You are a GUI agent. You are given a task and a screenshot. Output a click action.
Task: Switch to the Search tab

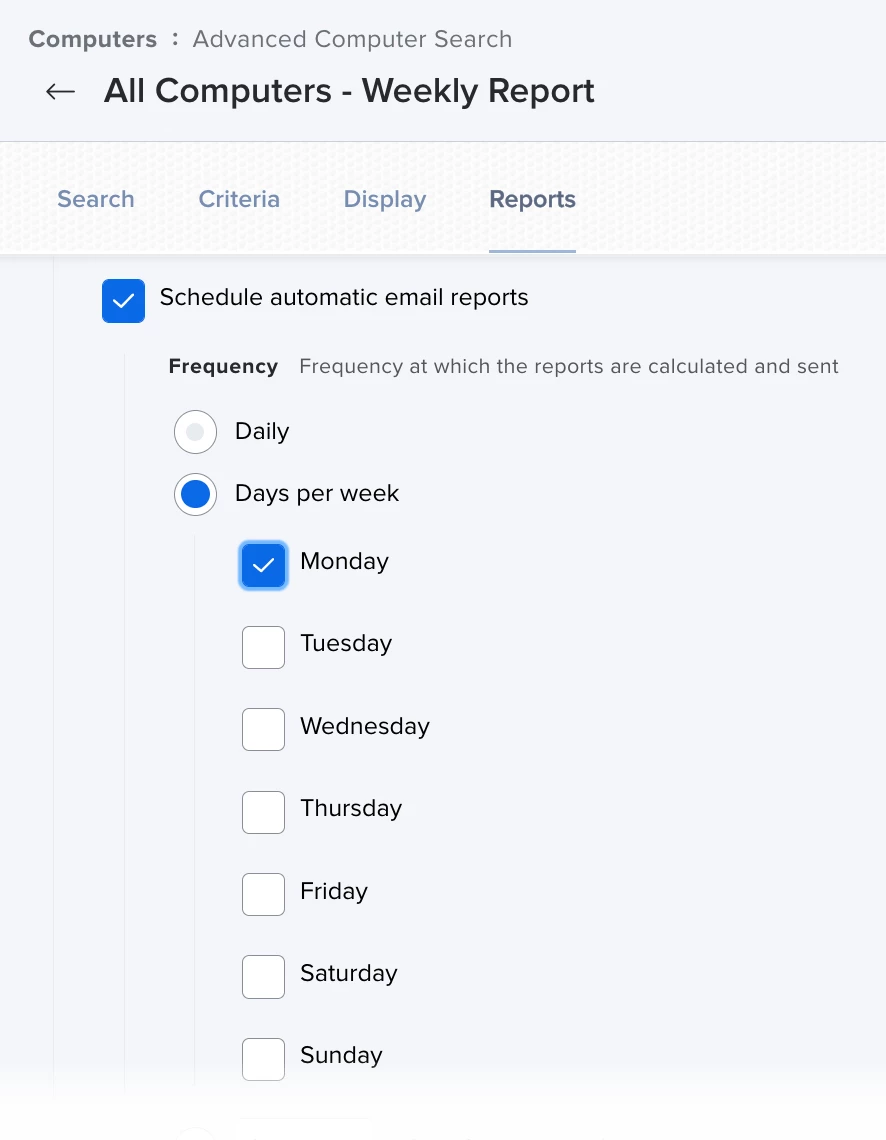click(x=96, y=199)
